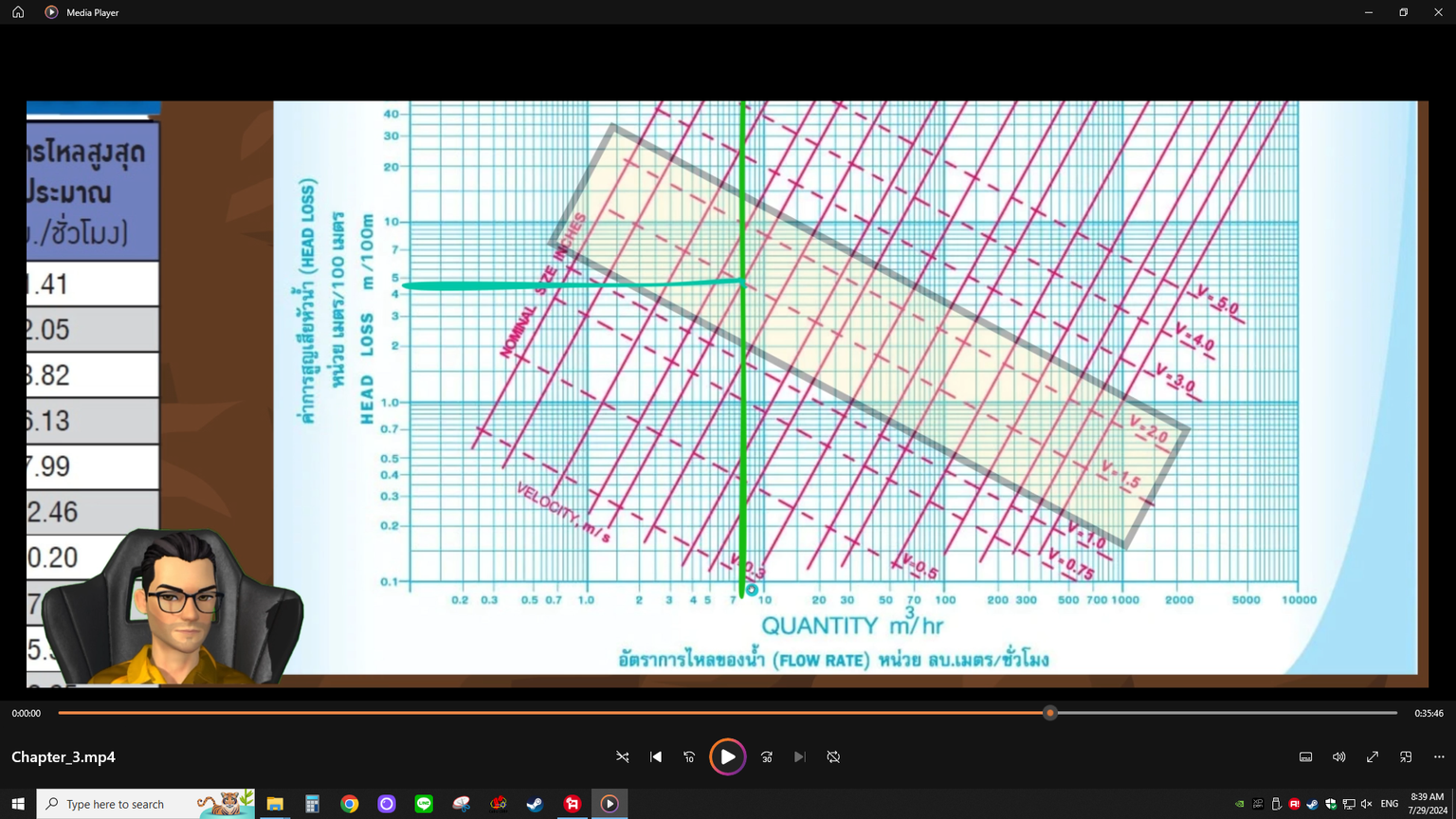The image size is (1456, 819).
Task: Go to Media Player home
Action: pyautogui.click(x=18, y=12)
